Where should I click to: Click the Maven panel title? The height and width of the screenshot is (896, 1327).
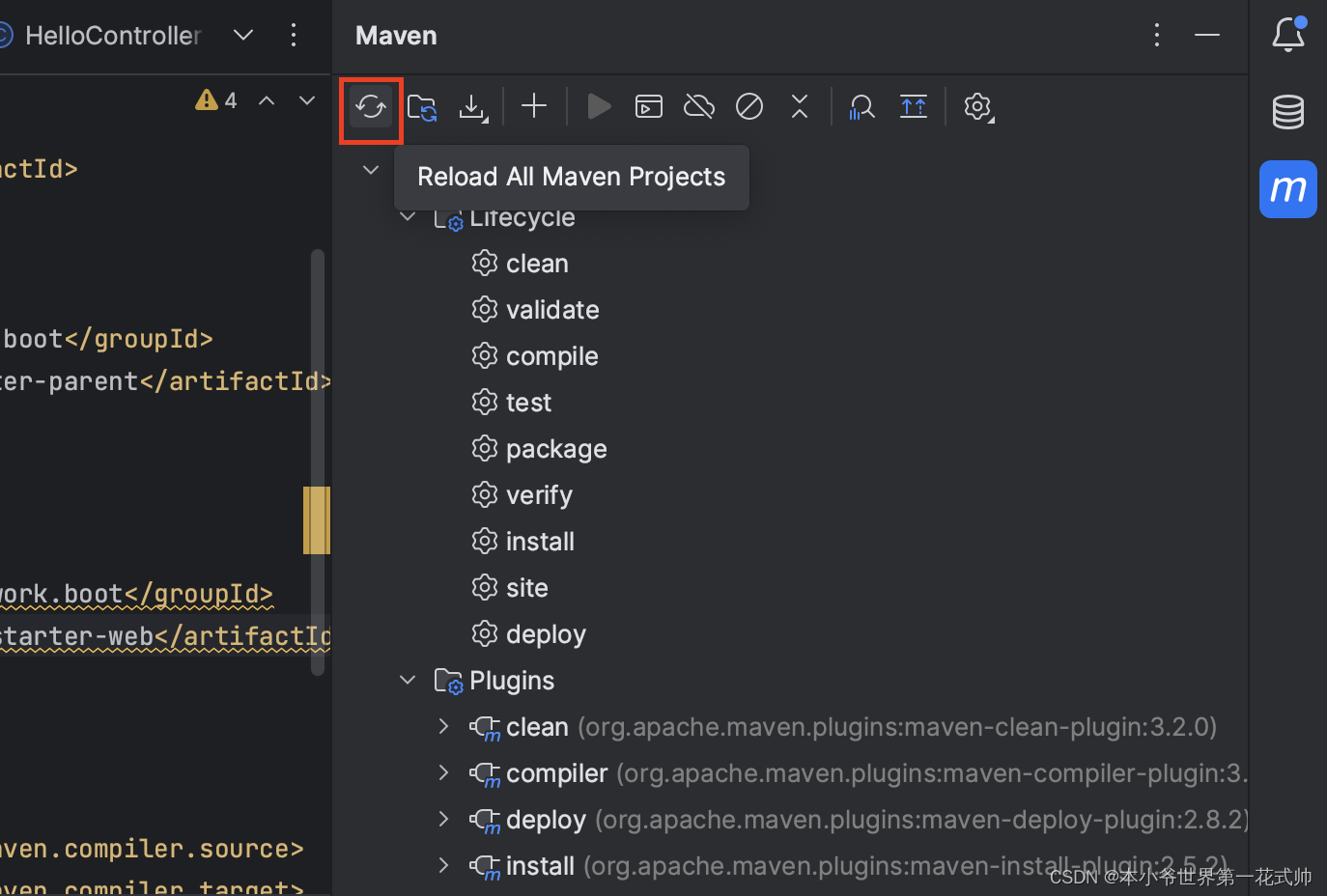[396, 36]
